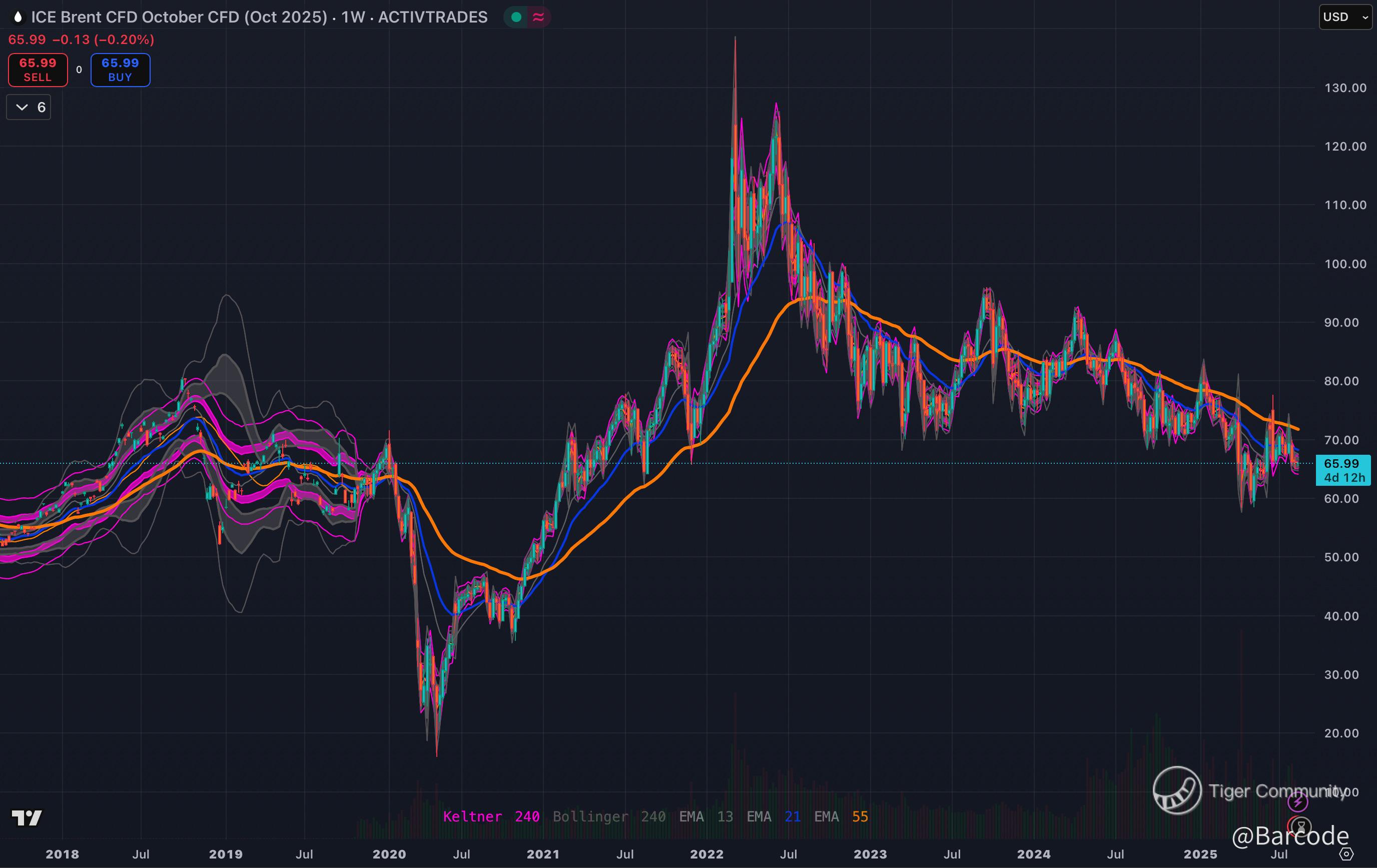1377x868 pixels.
Task: Toggle the EMA 21 legend label
Action: [x=773, y=816]
